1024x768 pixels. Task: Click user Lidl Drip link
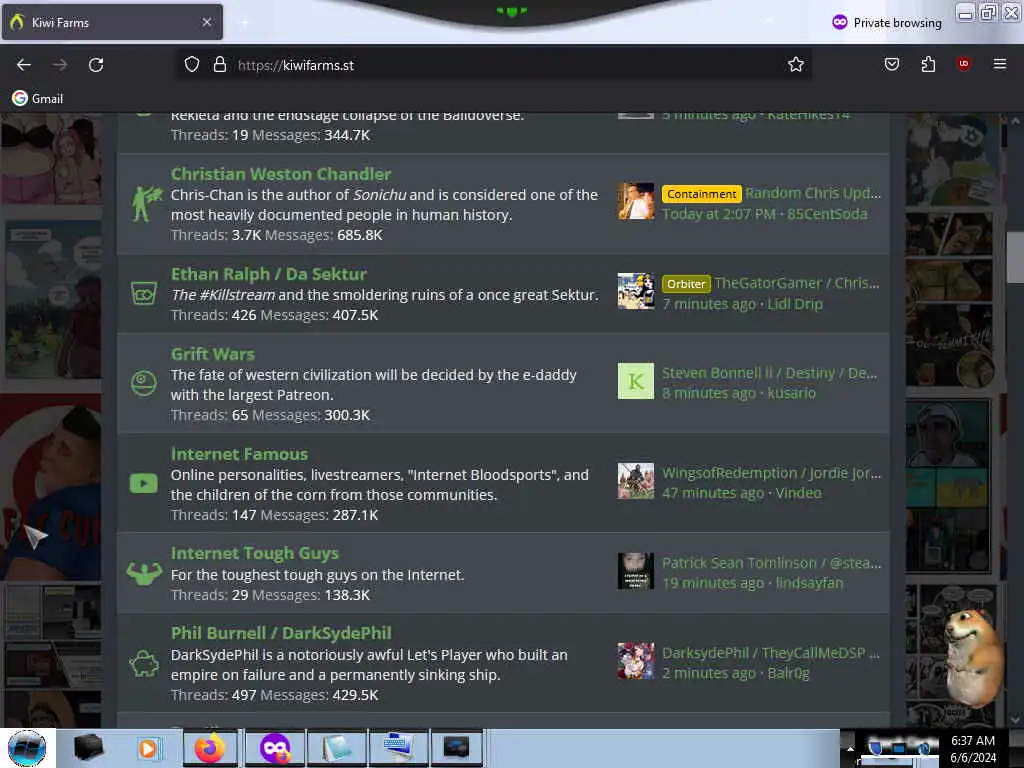[795, 304]
